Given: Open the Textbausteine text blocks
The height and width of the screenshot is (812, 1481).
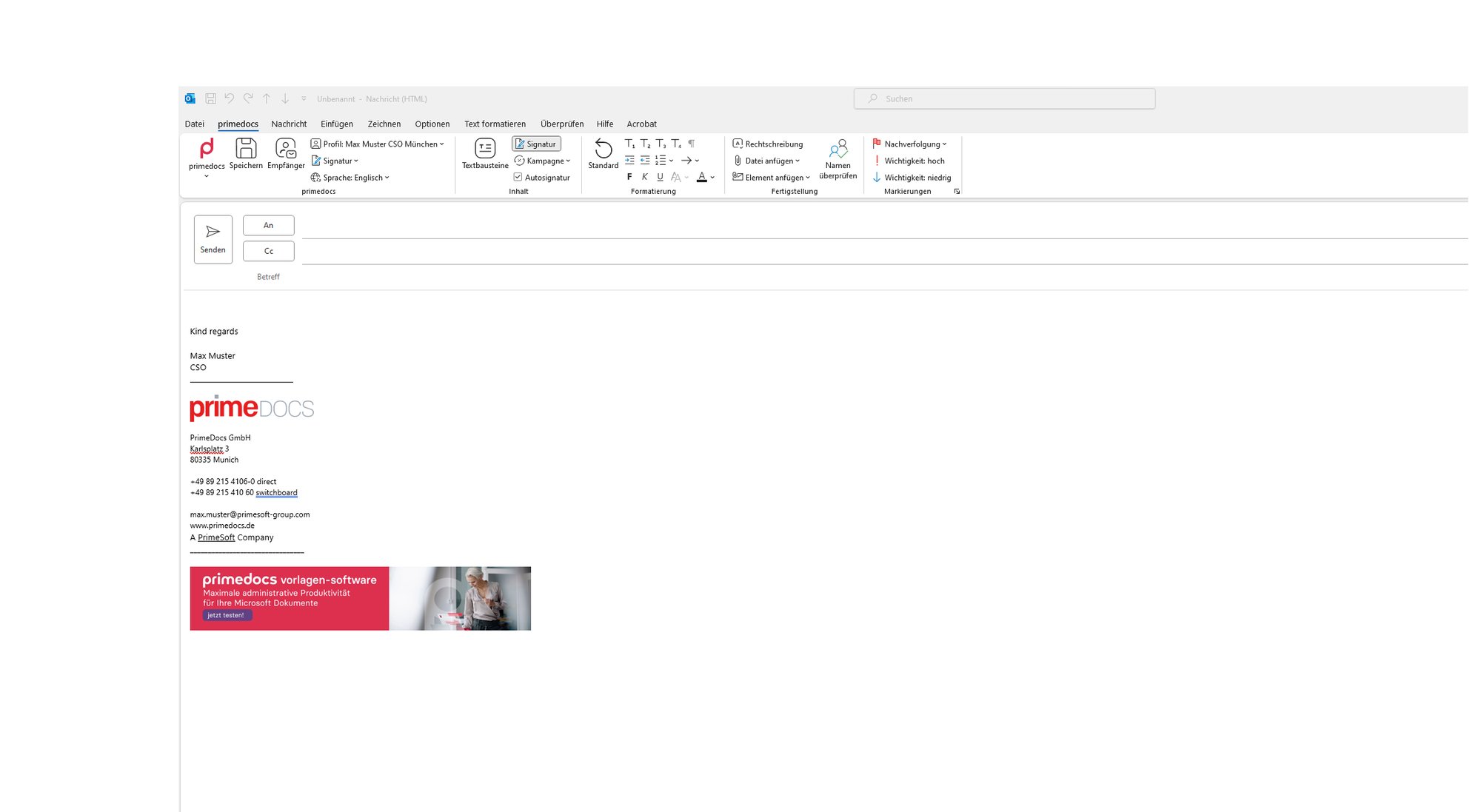Looking at the screenshot, I should [x=485, y=149].
